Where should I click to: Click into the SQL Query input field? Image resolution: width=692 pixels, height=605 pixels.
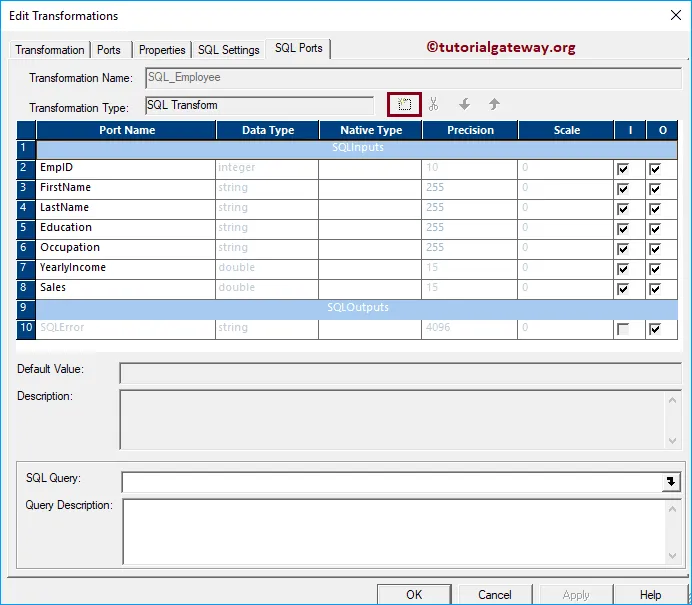point(392,482)
